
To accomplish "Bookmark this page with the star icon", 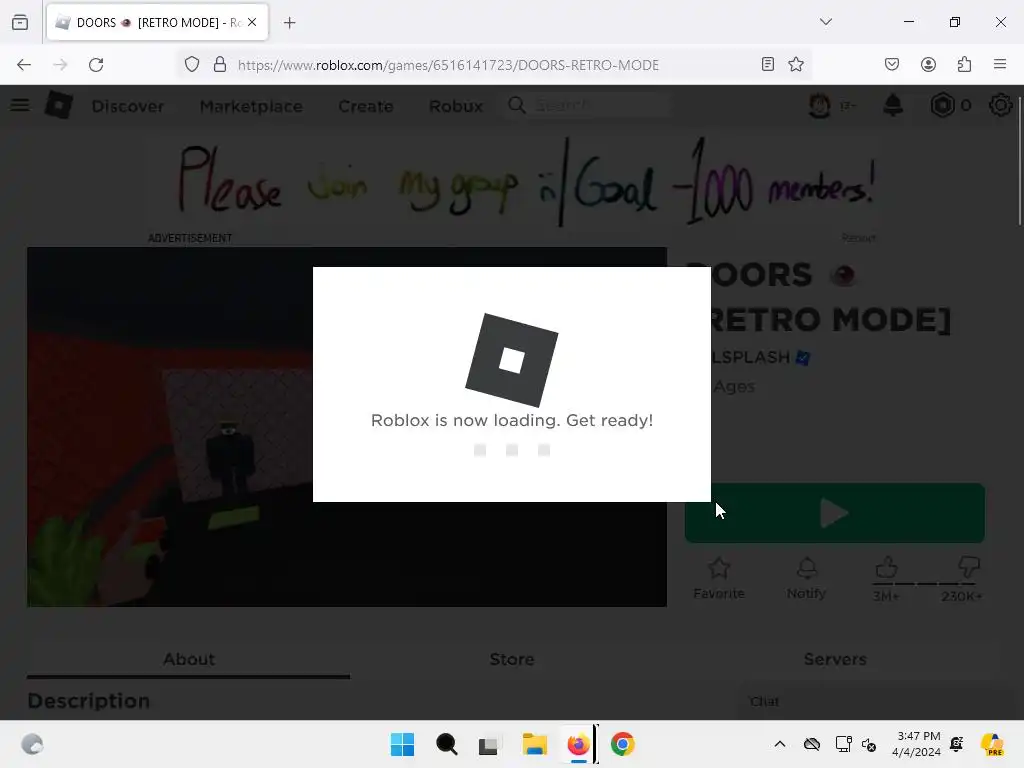I will pos(795,64).
